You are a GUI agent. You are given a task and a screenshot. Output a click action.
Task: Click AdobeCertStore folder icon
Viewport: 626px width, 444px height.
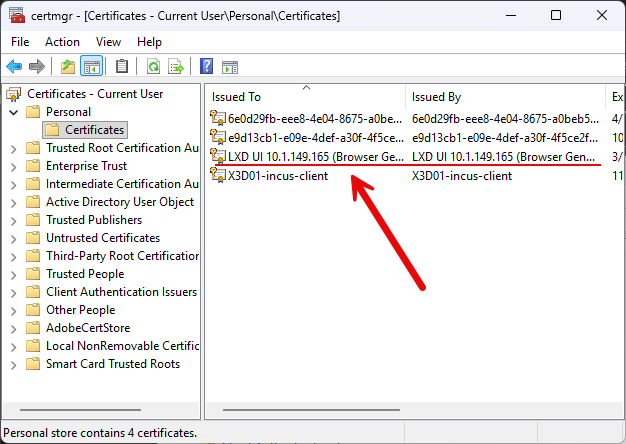(33, 328)
